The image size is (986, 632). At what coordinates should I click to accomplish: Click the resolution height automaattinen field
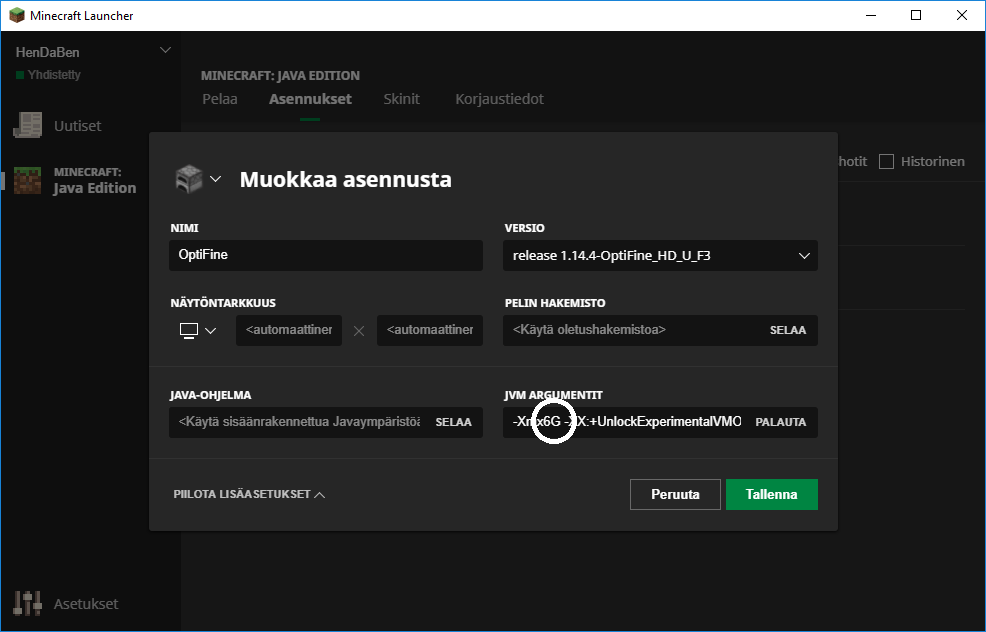(x=430, y=330)
